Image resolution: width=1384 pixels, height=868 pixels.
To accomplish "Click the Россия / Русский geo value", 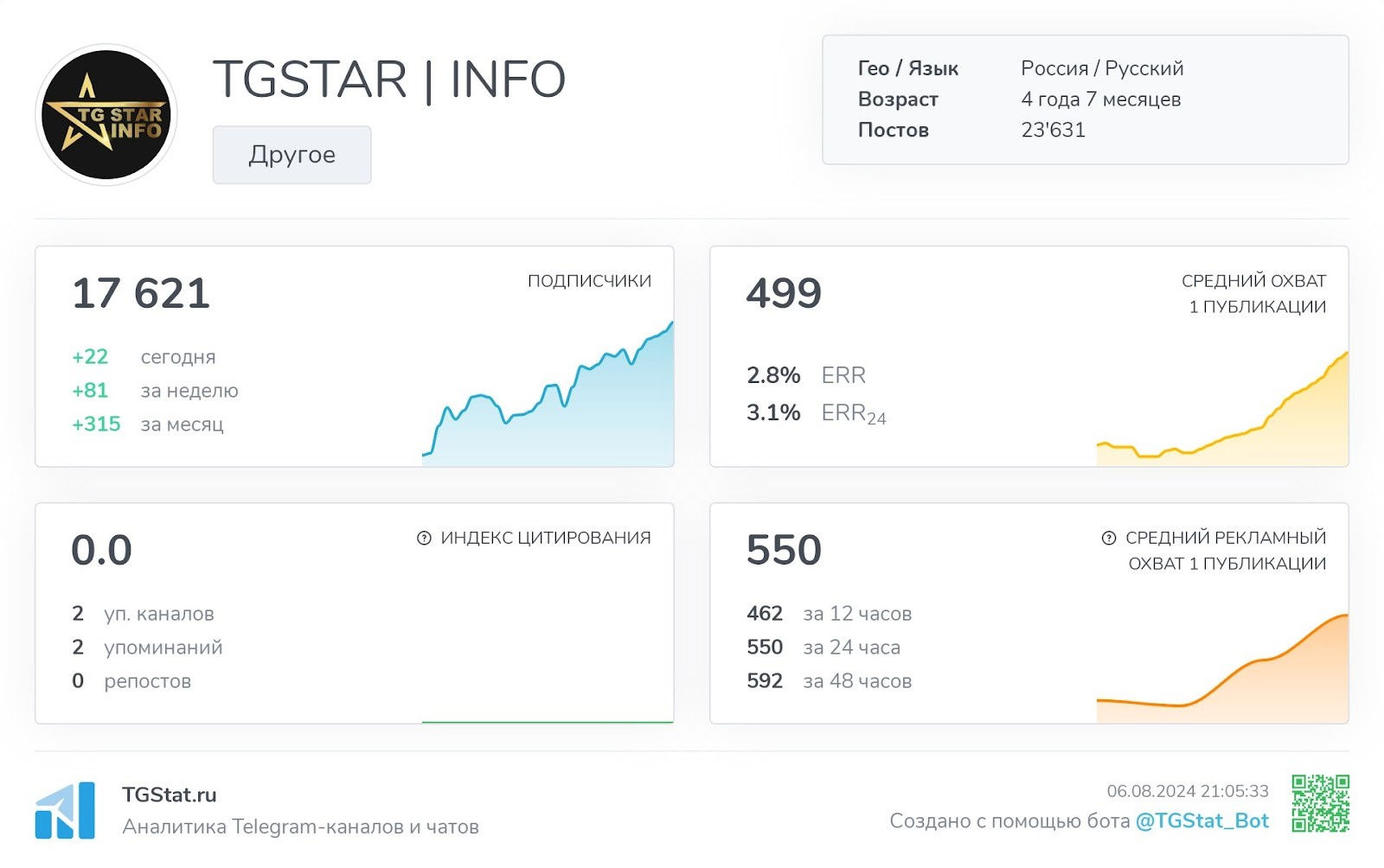I will (1102, 68).
